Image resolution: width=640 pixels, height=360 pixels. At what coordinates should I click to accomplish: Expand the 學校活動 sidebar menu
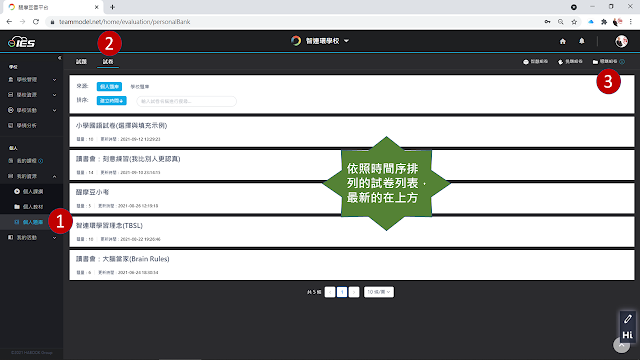[31, 110]
